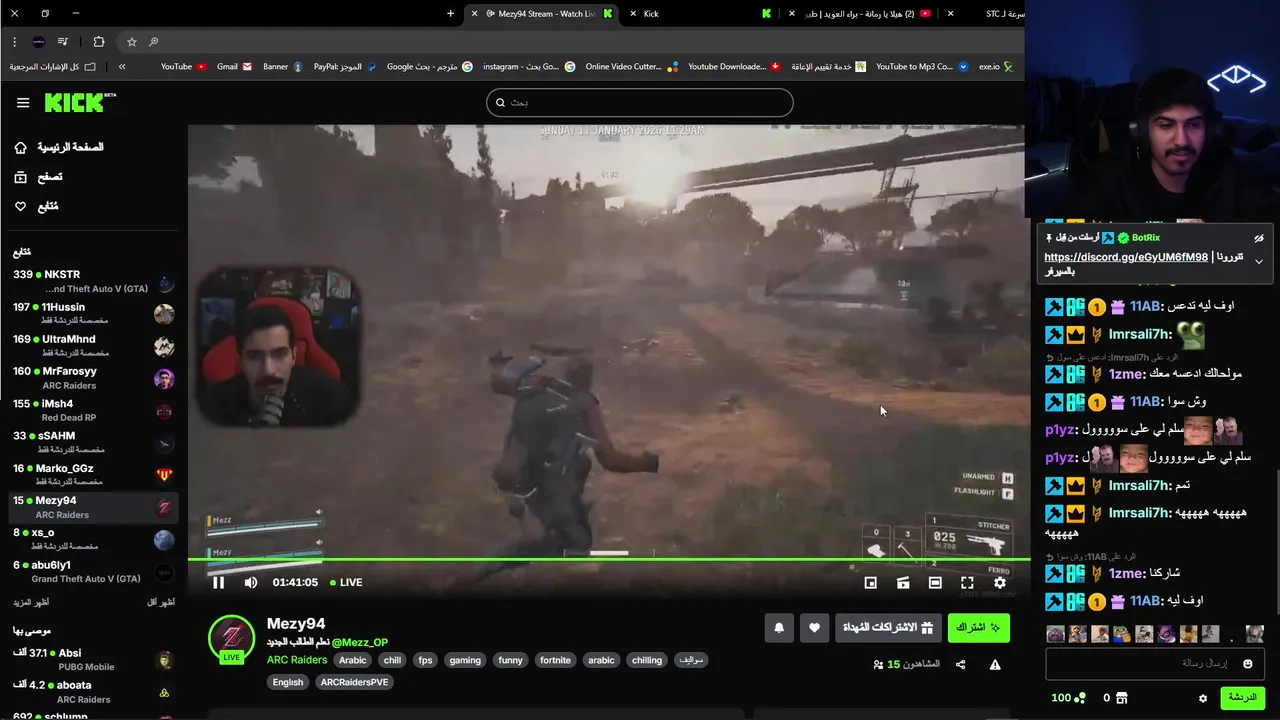
Task: Follow Mezy94 with the heart button
Action: coord(814,627)
